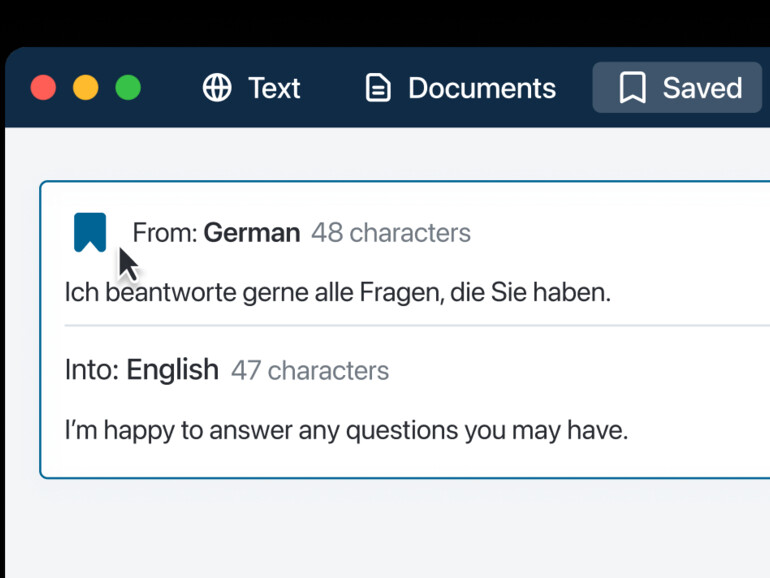The image size is (770, 578).
Task: Switch to the Text tab label
Action: (274, 88)
